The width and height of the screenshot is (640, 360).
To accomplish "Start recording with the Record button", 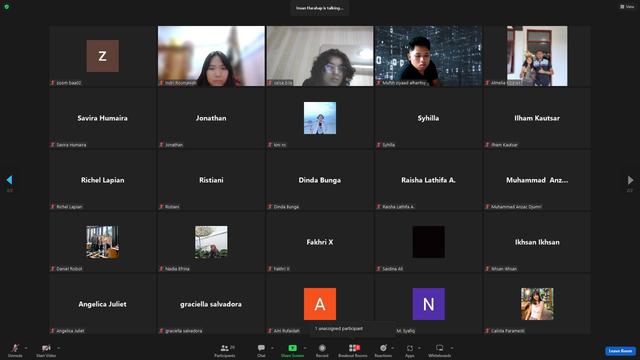I will (x=322, y=350).
